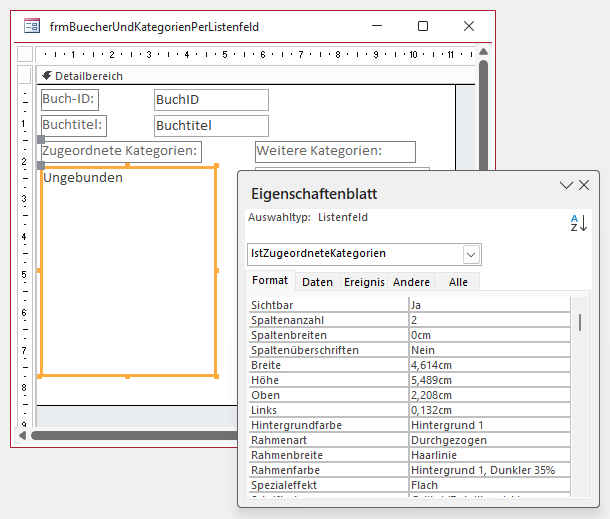Show all properties with the Alle tab
The width and height of the screenshot is (610, 519).
(458, 282)
